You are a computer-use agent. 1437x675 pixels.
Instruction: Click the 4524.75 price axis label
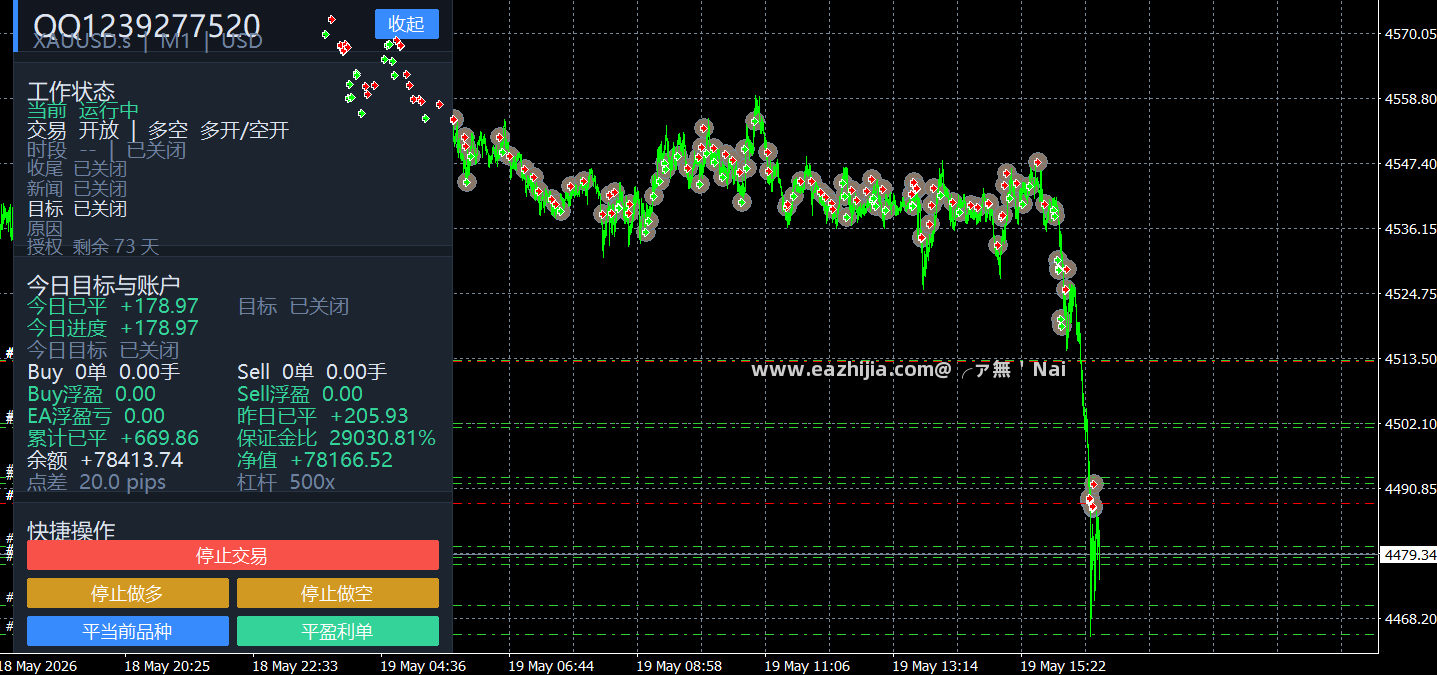1410,294
